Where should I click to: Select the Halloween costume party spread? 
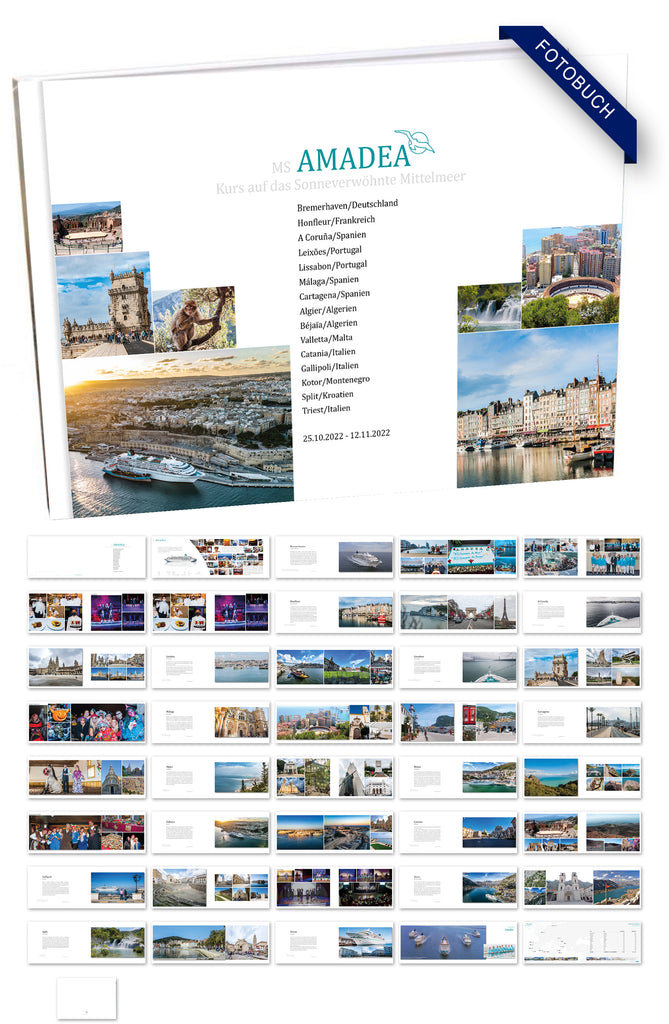point(87,722)
